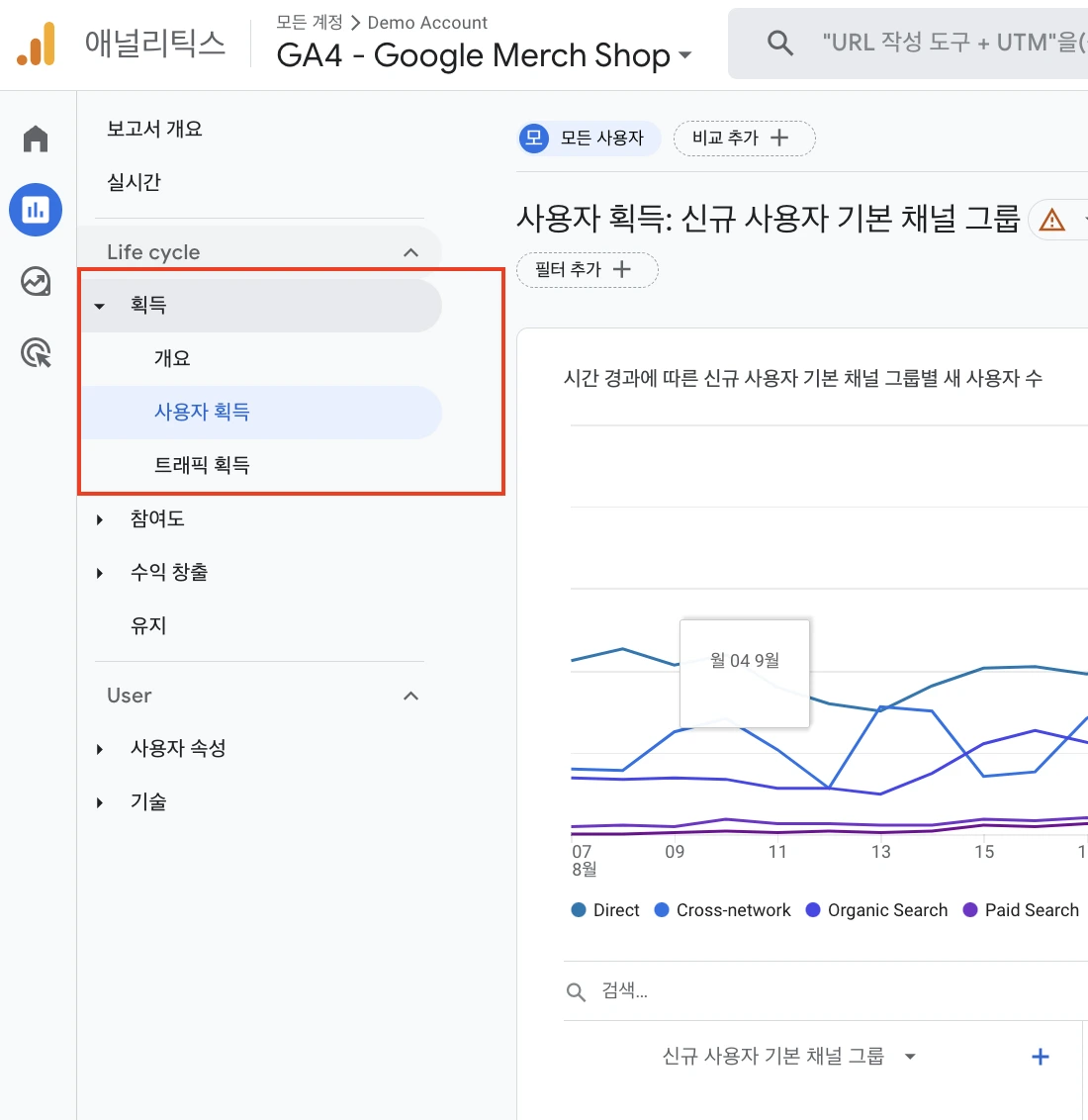Toggle the Paid Search legend dot
This screenshot has height=1120, width=1088.
tap(970, 910)
